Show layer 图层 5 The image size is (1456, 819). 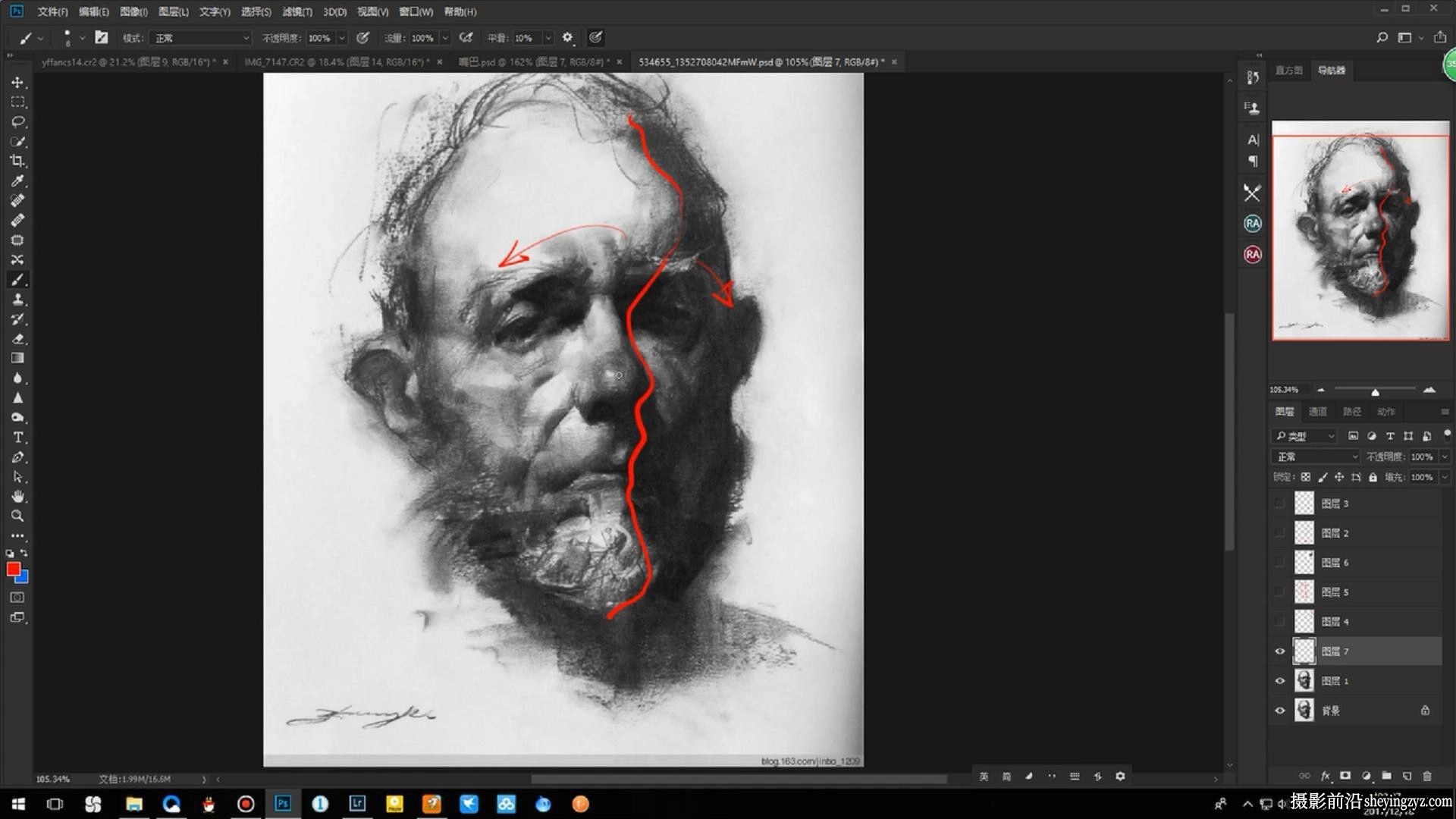click(1280, 592)
